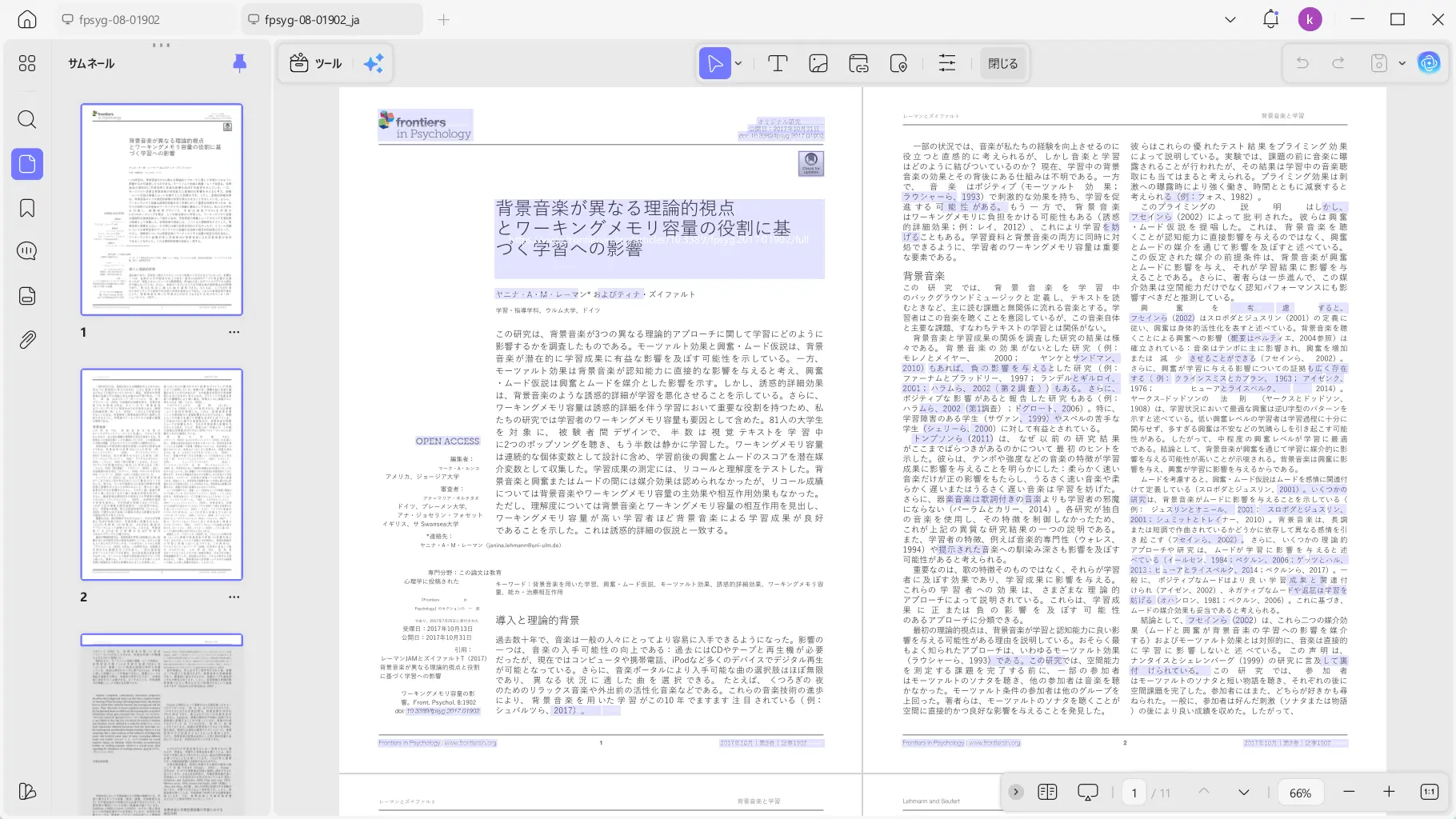Pin the サムネール panel
The width and height of the screenshot is (1456, 819).
(239, 63)
